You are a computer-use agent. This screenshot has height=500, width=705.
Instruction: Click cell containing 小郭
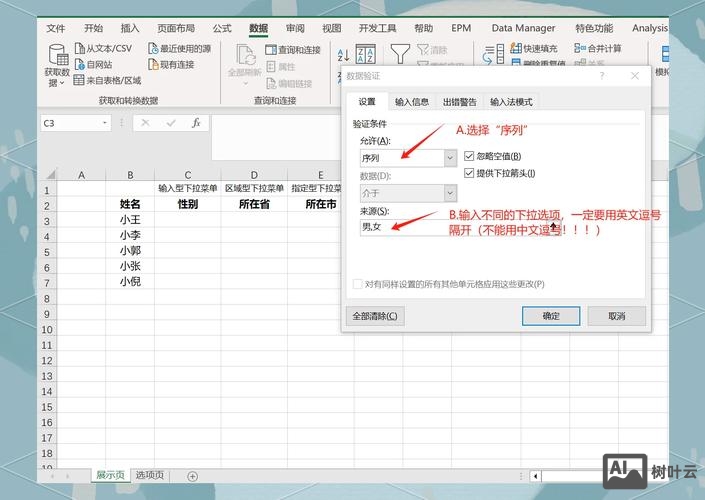point(130,251)
